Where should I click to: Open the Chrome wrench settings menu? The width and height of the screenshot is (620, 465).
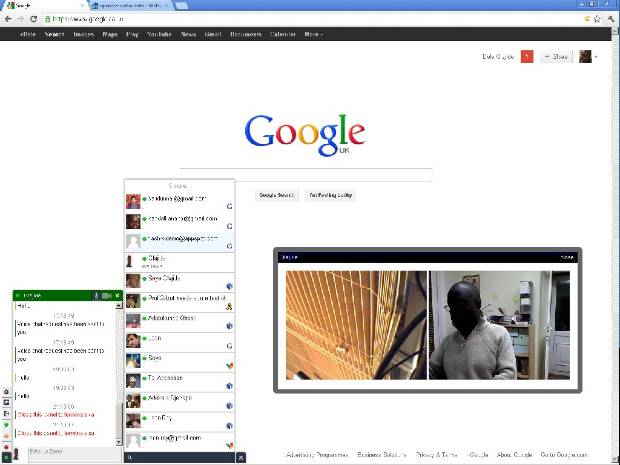coord(611,19)
